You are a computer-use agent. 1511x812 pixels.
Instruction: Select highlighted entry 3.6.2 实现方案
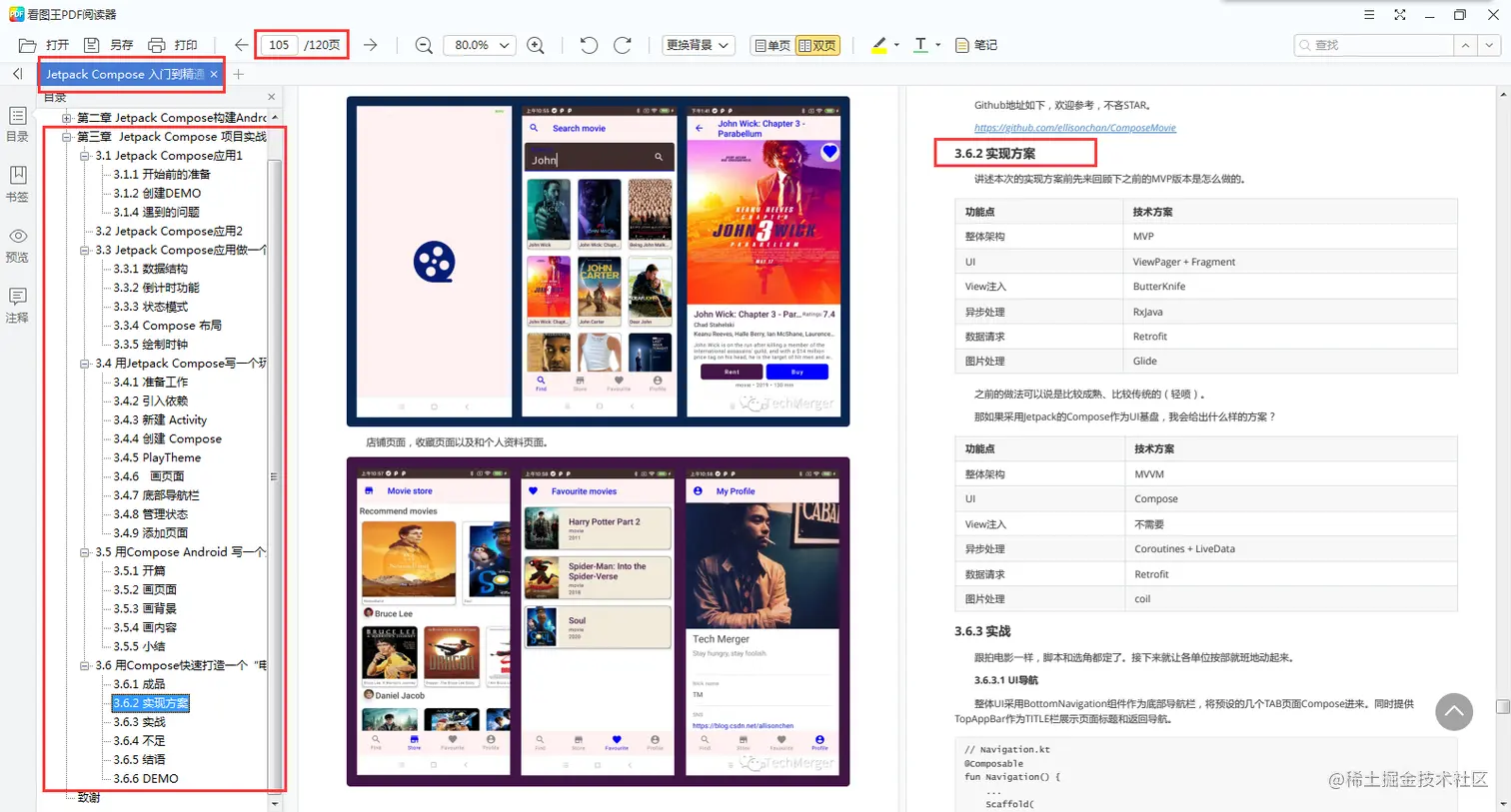(x=151, y=703)
